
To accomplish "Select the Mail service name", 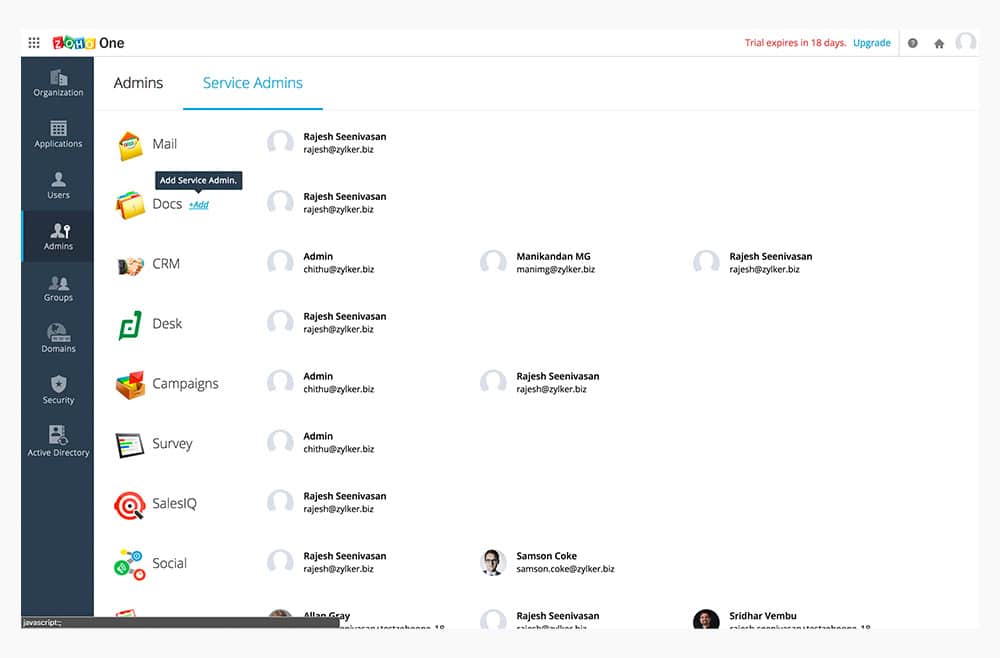I will coord(165,144).
